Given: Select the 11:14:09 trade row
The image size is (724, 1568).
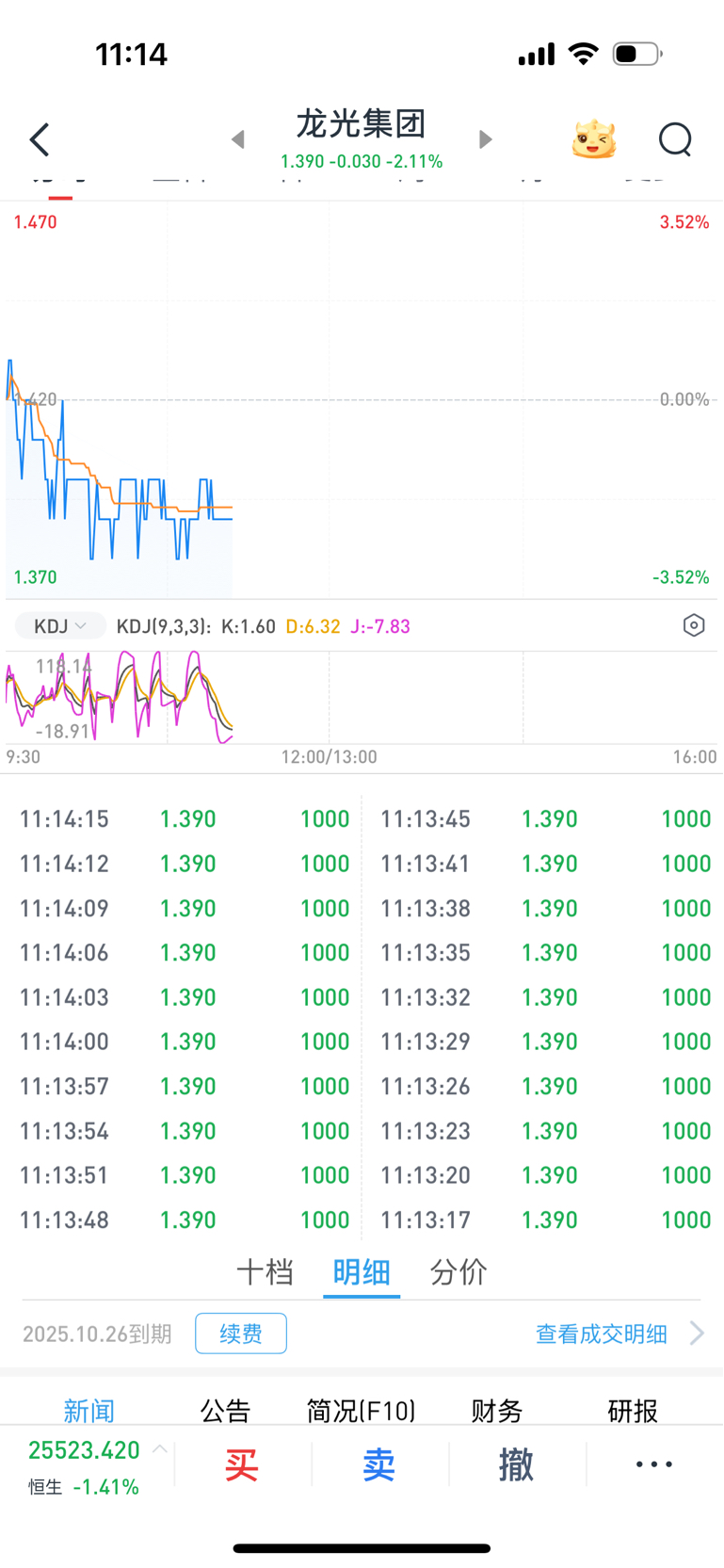Looking at the screenshot, I should click(185, 909).
